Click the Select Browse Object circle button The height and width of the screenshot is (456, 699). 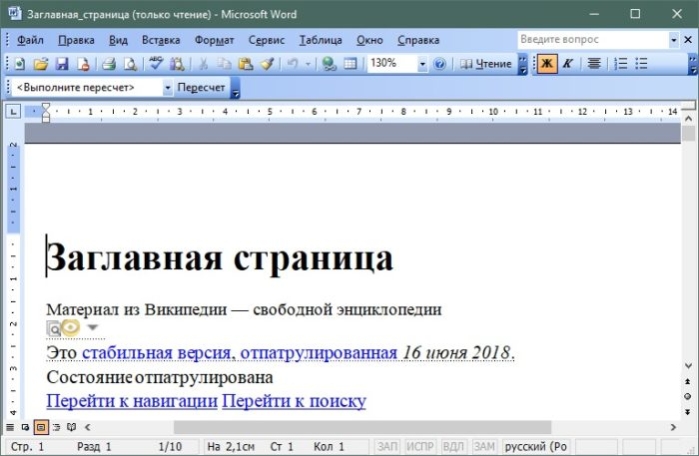pos(688,396)
